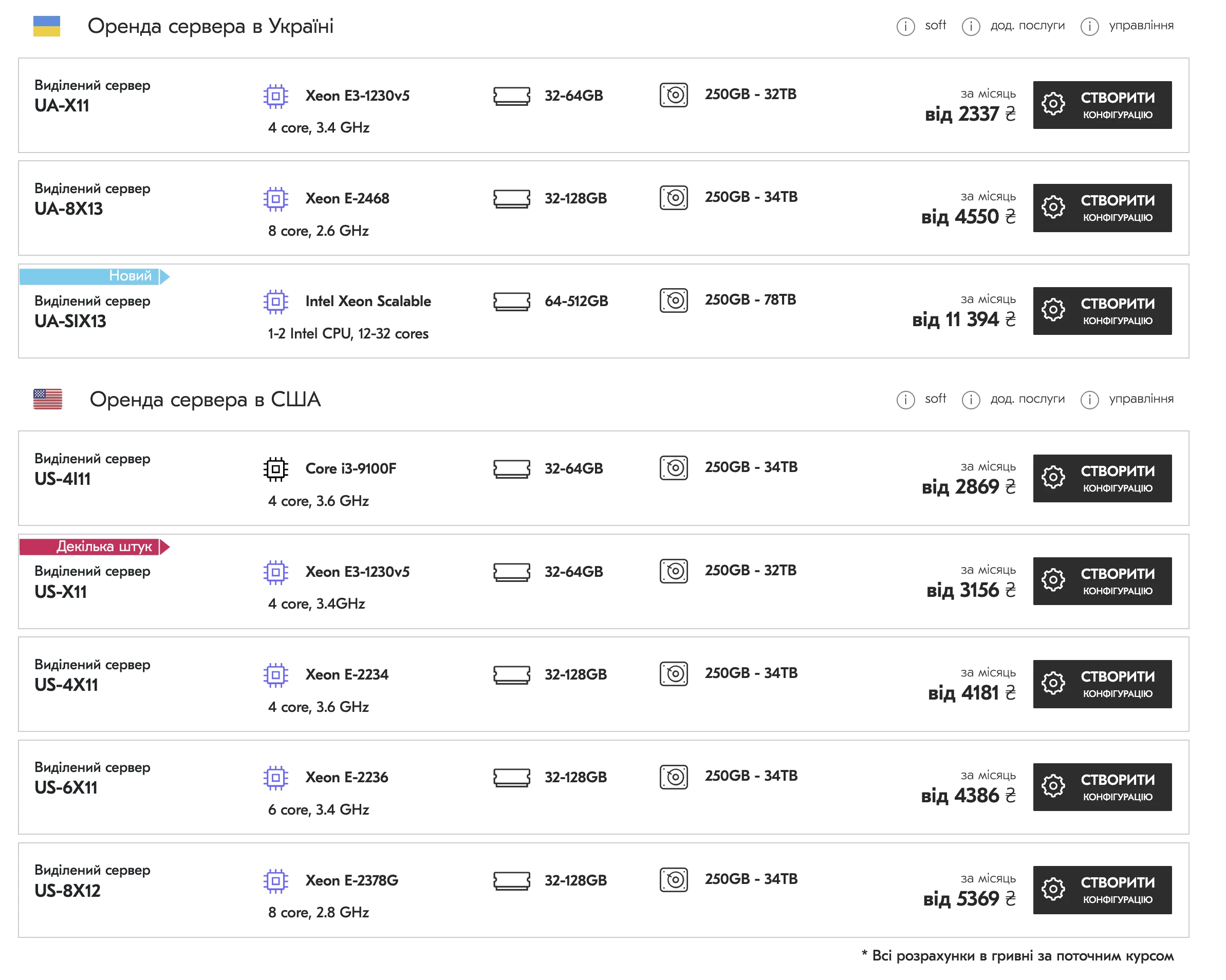
Task: Select price від 4550 ₴
Action: coord(969,217)
